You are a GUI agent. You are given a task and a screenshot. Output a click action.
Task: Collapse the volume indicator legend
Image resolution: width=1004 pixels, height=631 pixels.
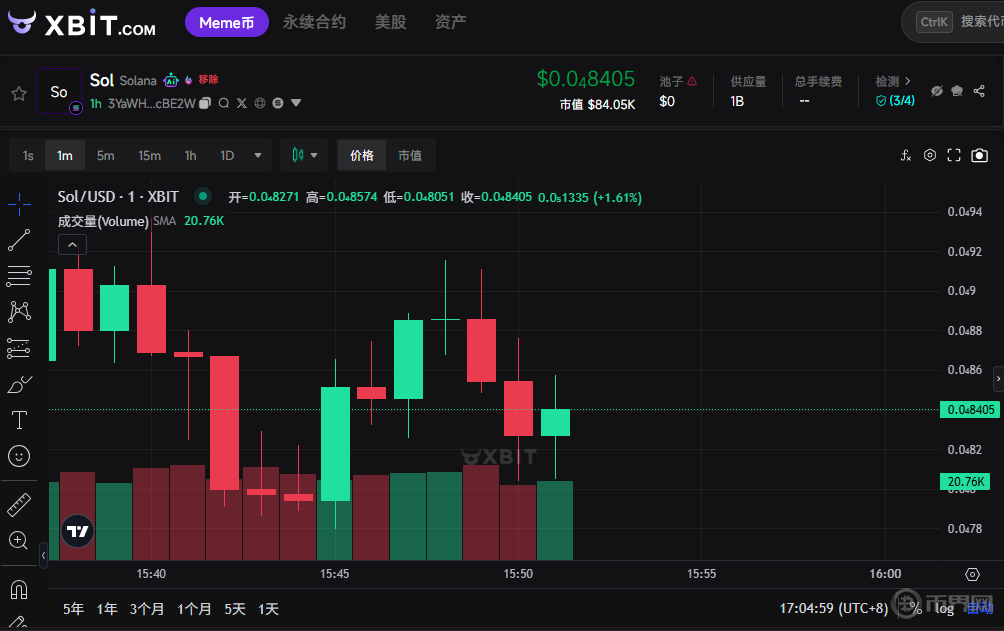pos(73,244)
